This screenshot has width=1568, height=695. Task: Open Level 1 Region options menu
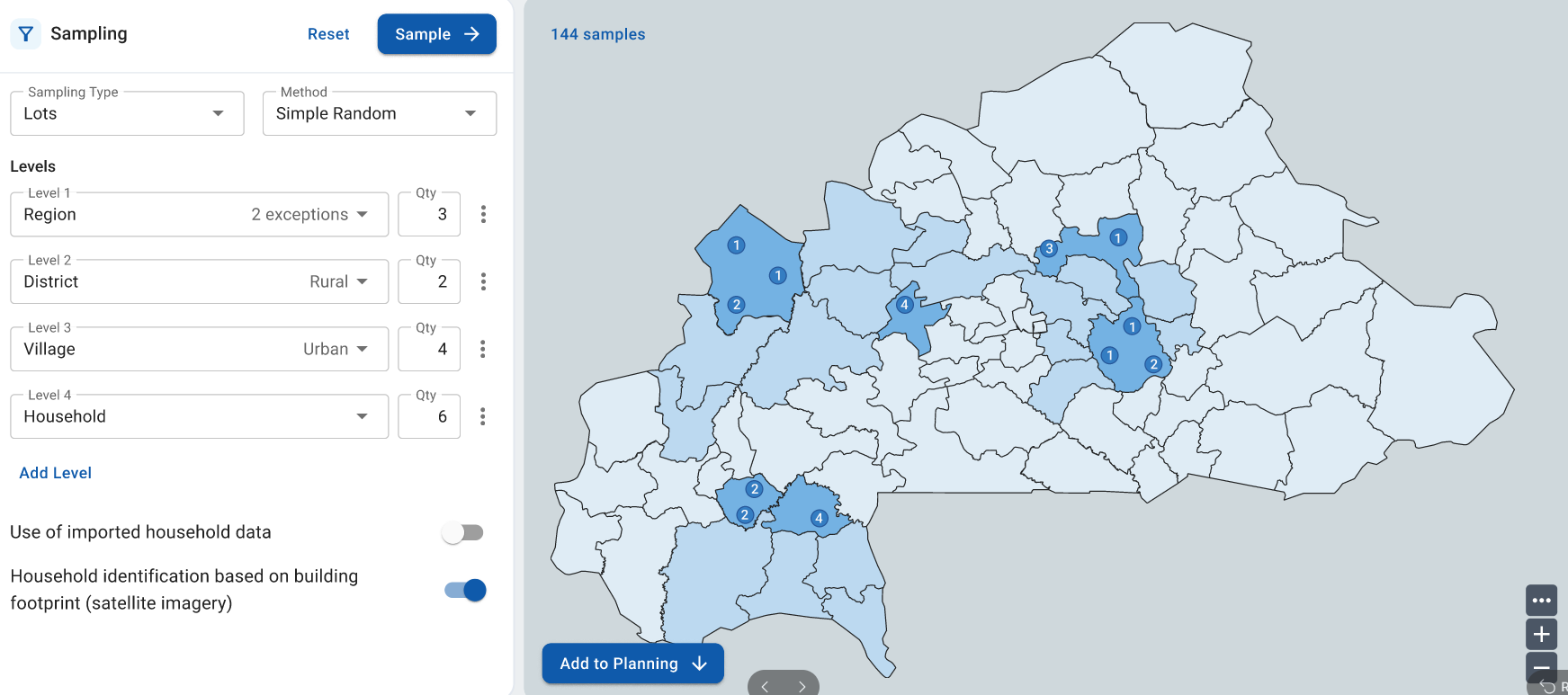[483, 214]
